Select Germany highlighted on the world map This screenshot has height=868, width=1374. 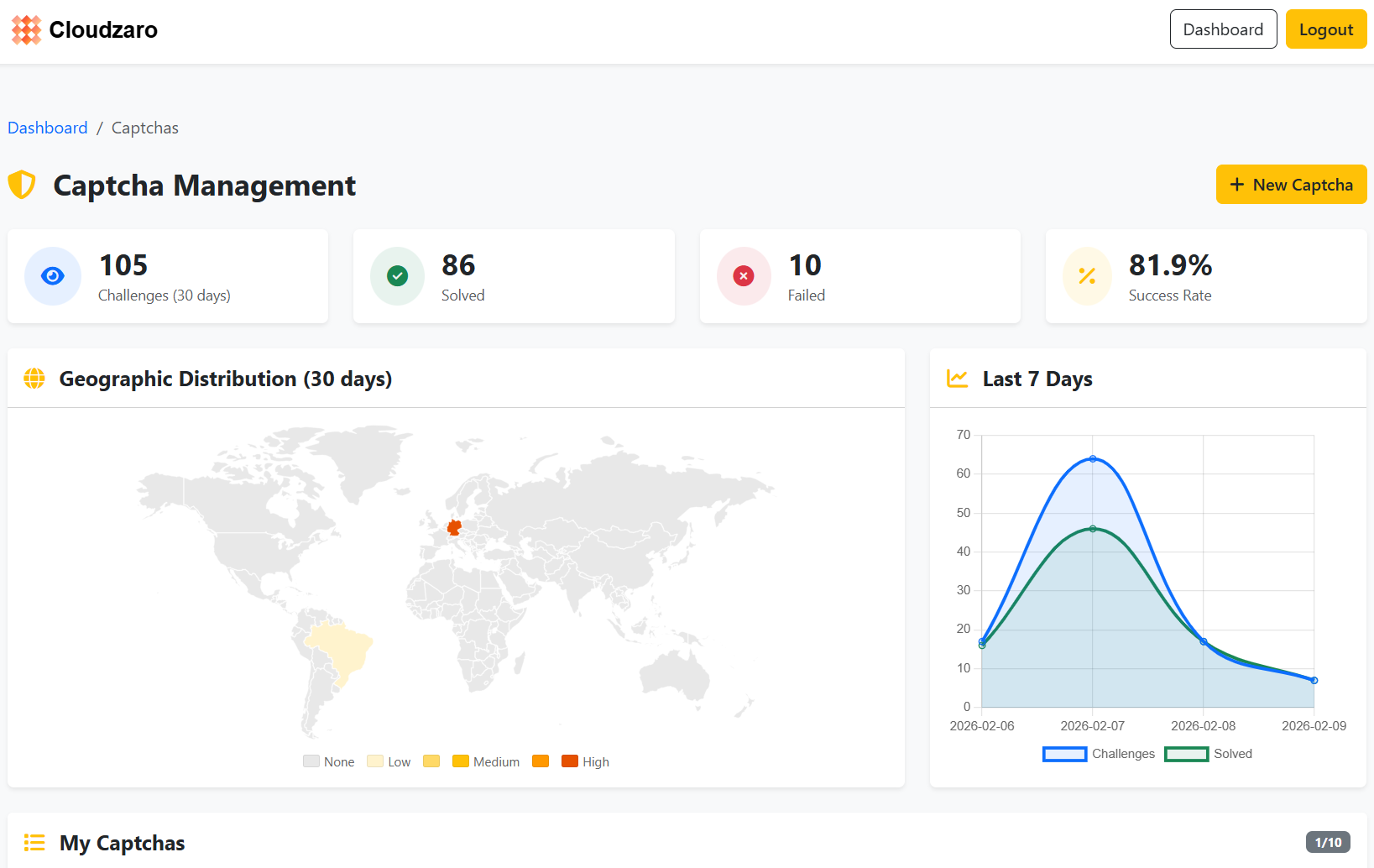click(x=454, y=527)
